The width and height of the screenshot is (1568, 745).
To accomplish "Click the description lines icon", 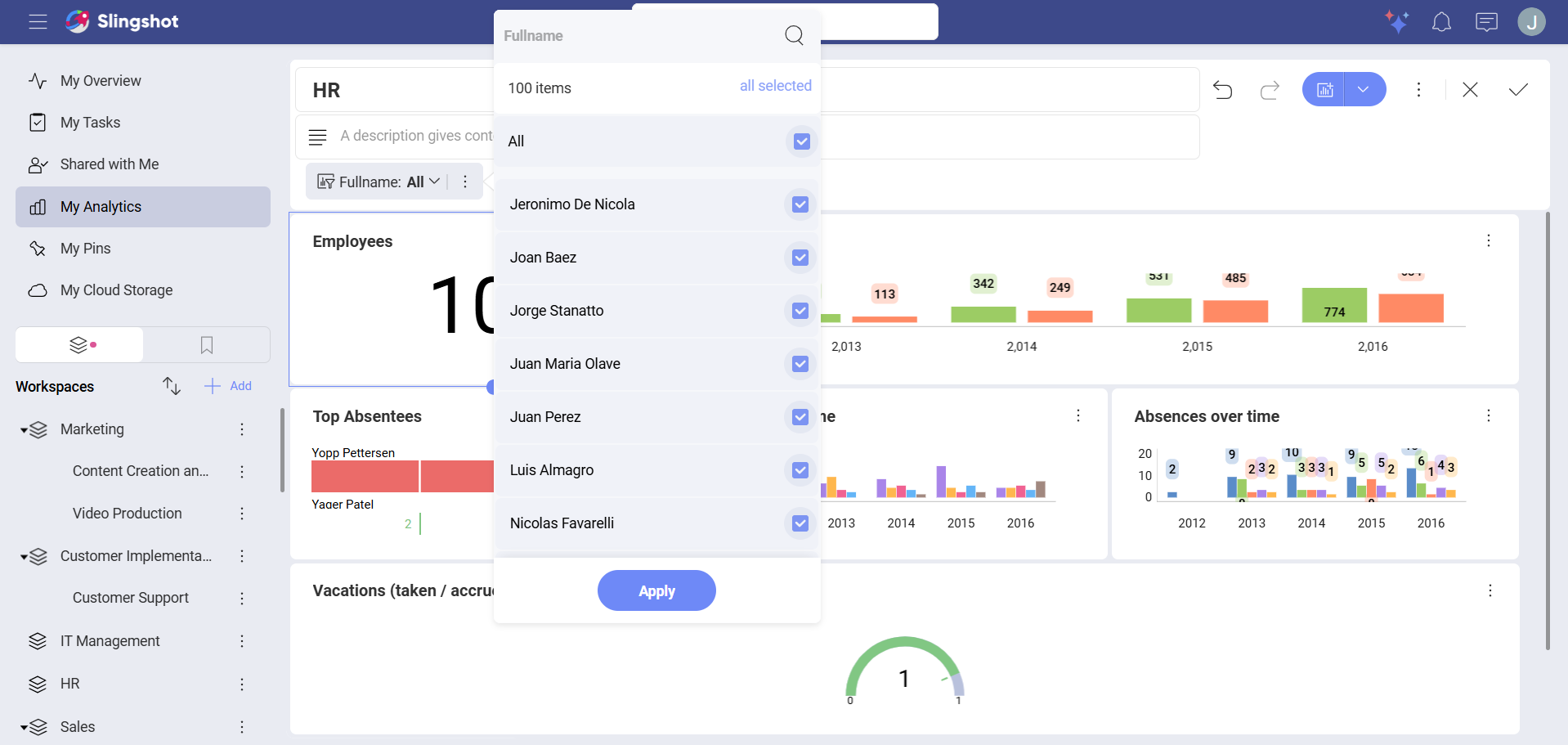I will (318, 137).
